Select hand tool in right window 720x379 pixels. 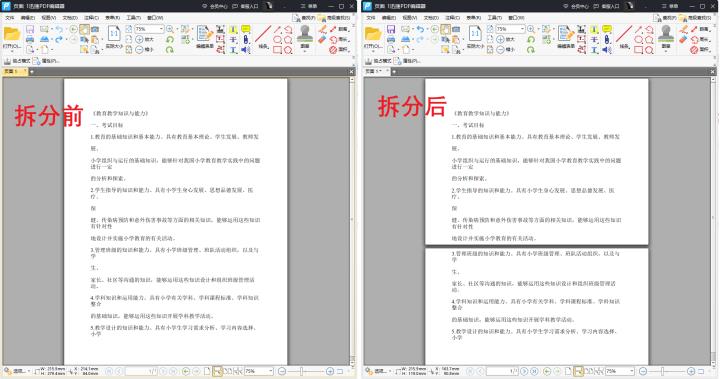coord(445,29)
